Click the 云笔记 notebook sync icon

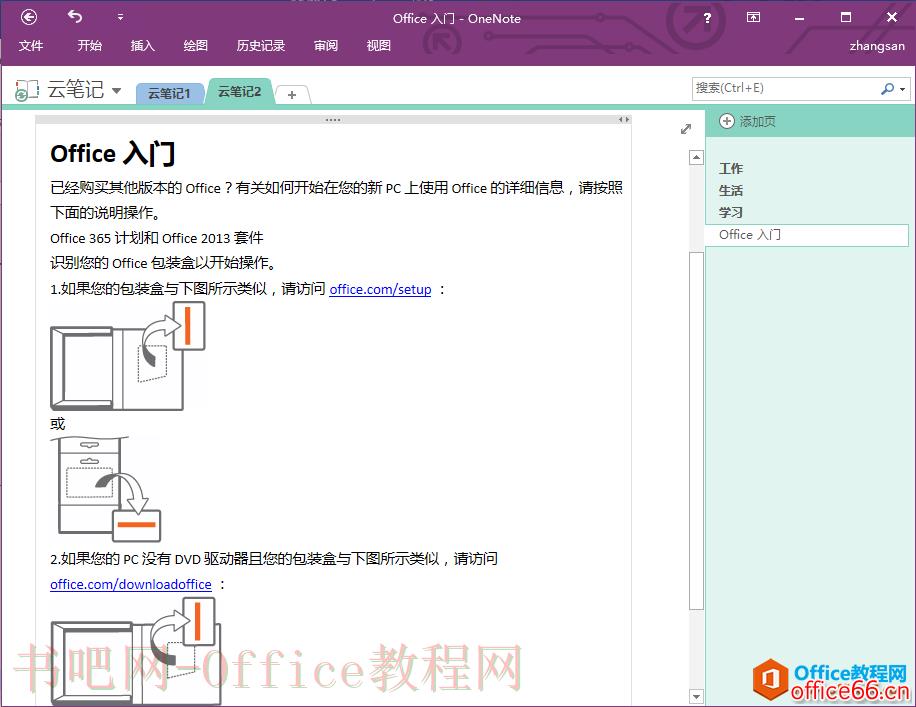tap(26, 91)
